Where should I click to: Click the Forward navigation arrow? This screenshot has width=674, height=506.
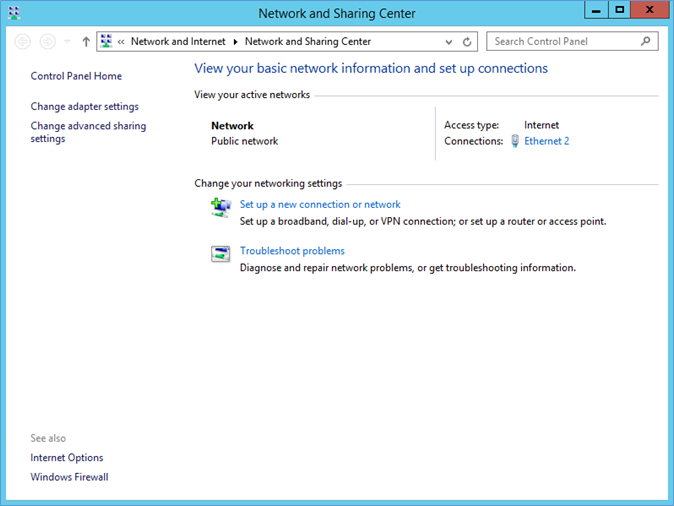pyautogui.click(x=47, y=42)
